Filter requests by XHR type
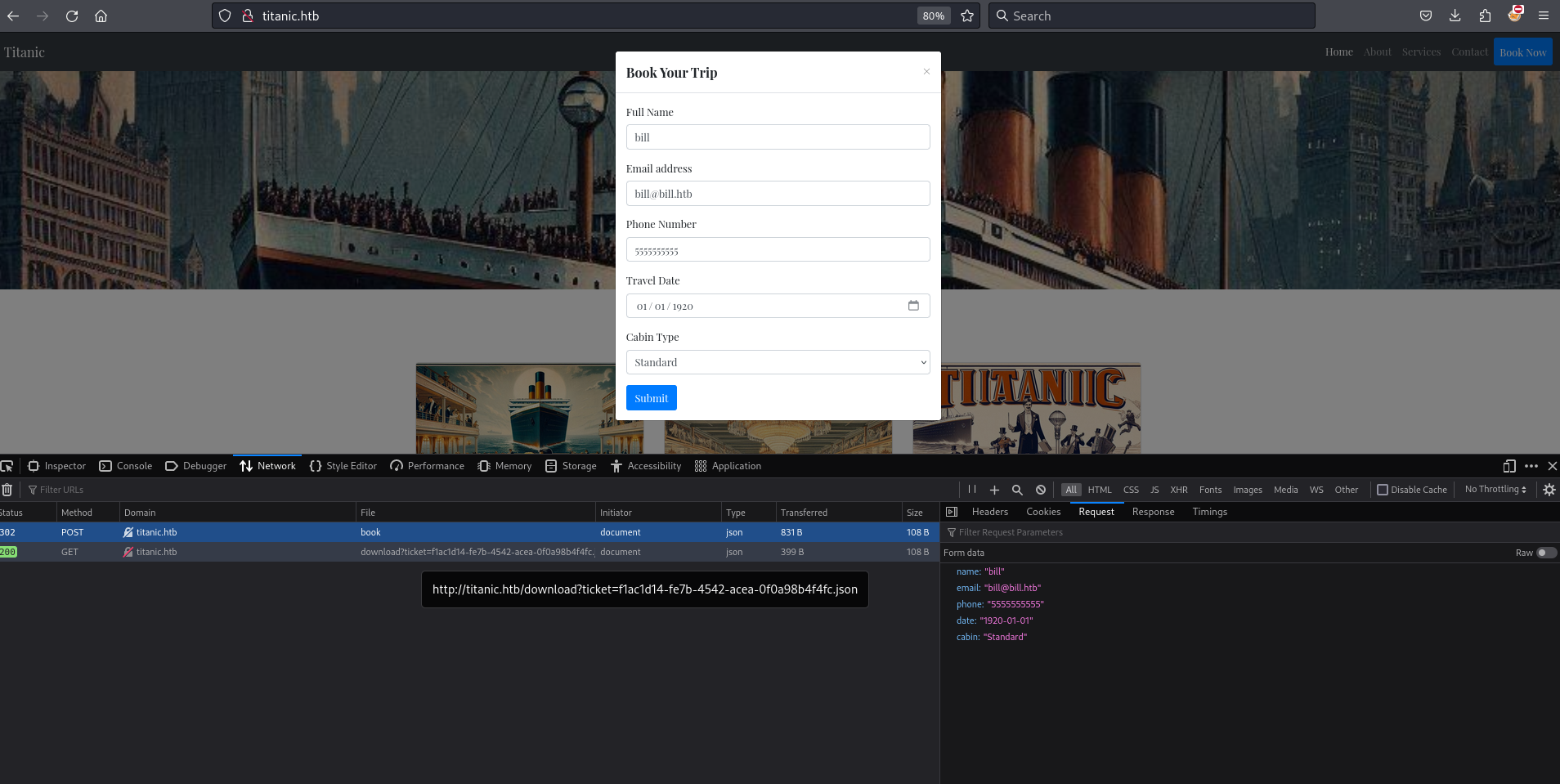The image size is (1560, 784). click(1178, 490)
